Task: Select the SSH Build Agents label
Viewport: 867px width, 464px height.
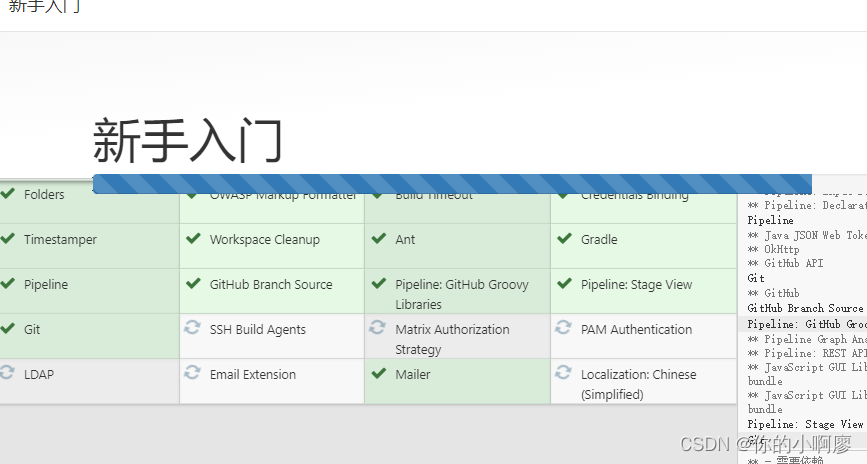Action: point(258,330)
